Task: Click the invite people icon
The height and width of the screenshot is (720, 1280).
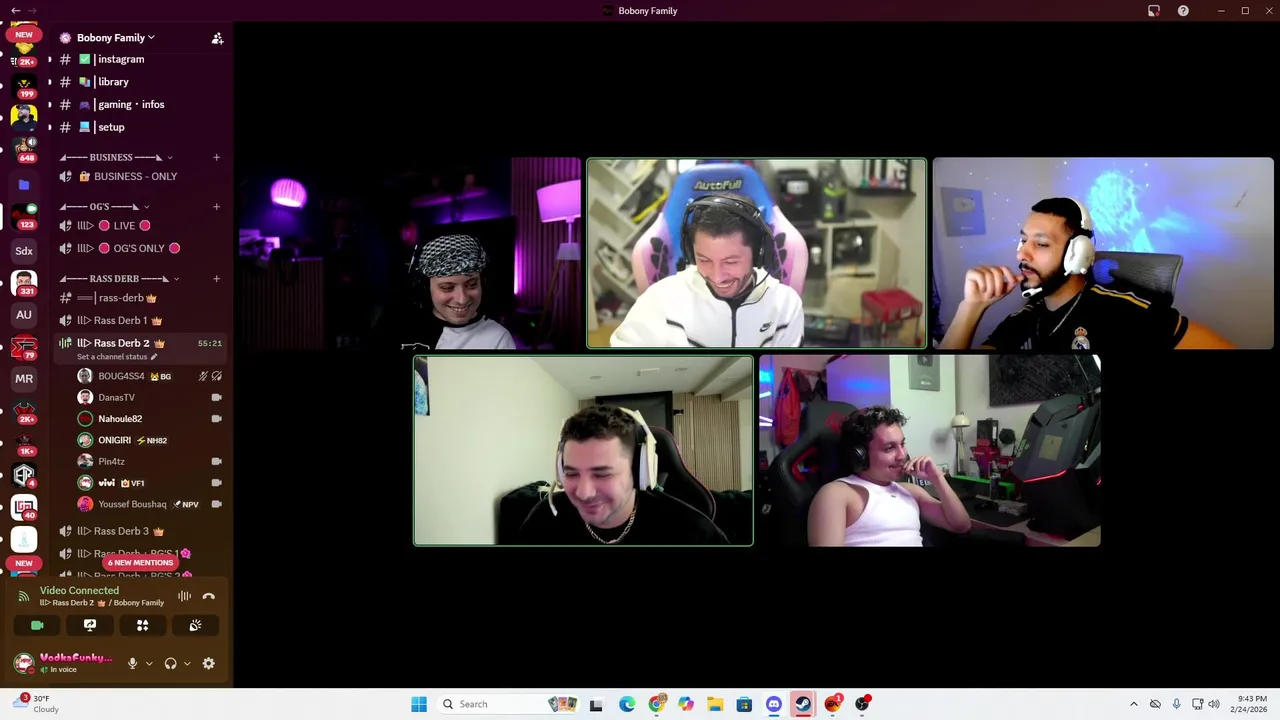Action: coord(217,38)
